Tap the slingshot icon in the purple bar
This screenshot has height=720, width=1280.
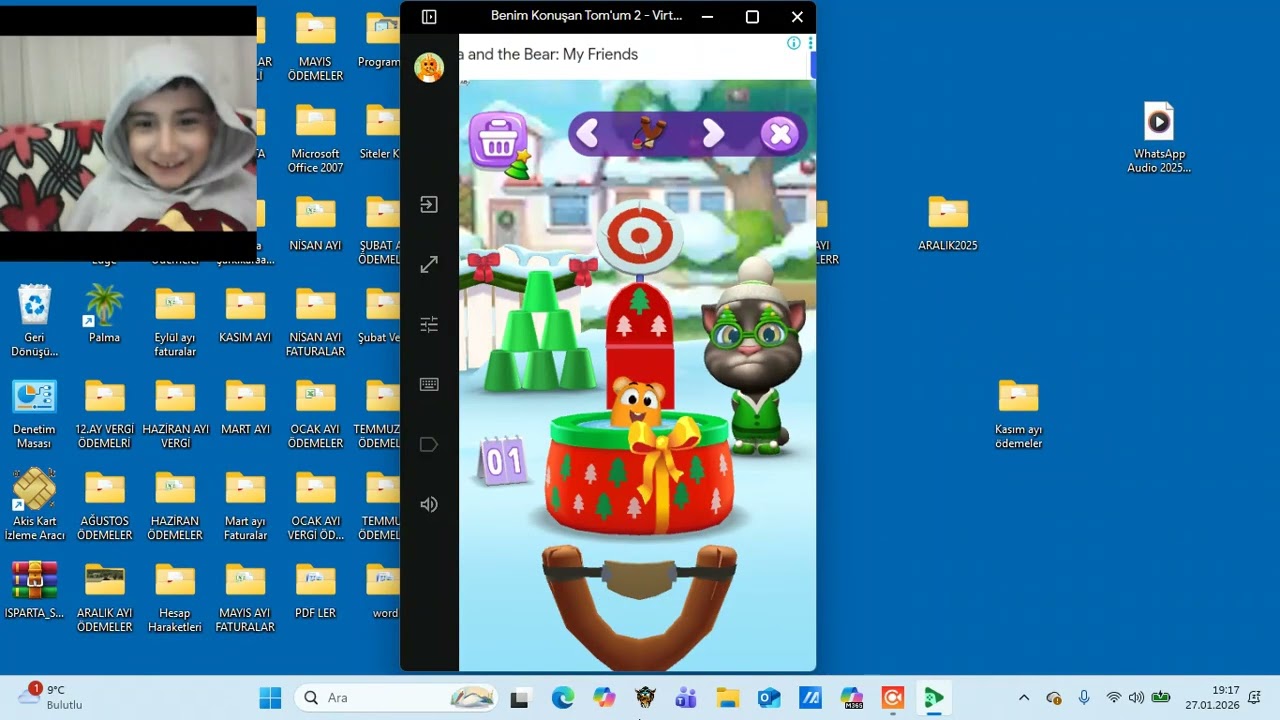649,133
